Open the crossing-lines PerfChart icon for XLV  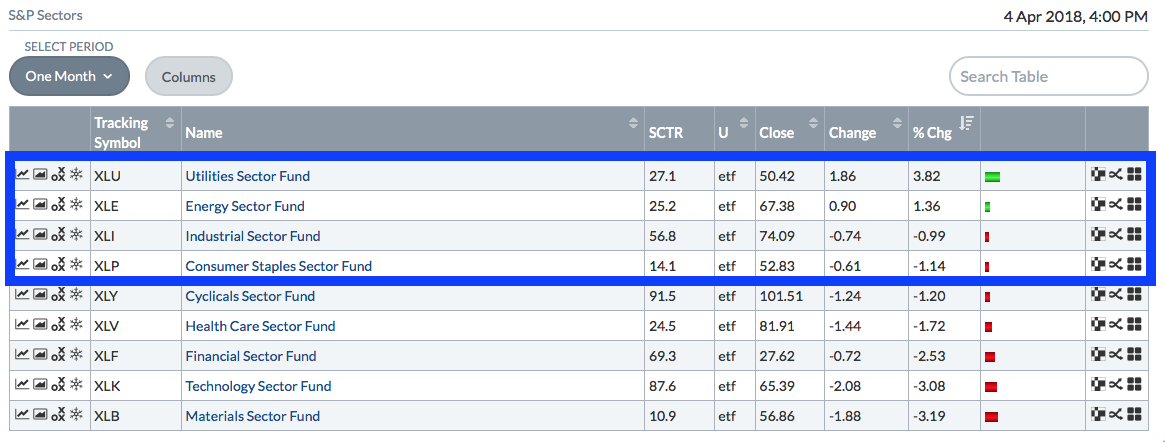pos(1116,325)
